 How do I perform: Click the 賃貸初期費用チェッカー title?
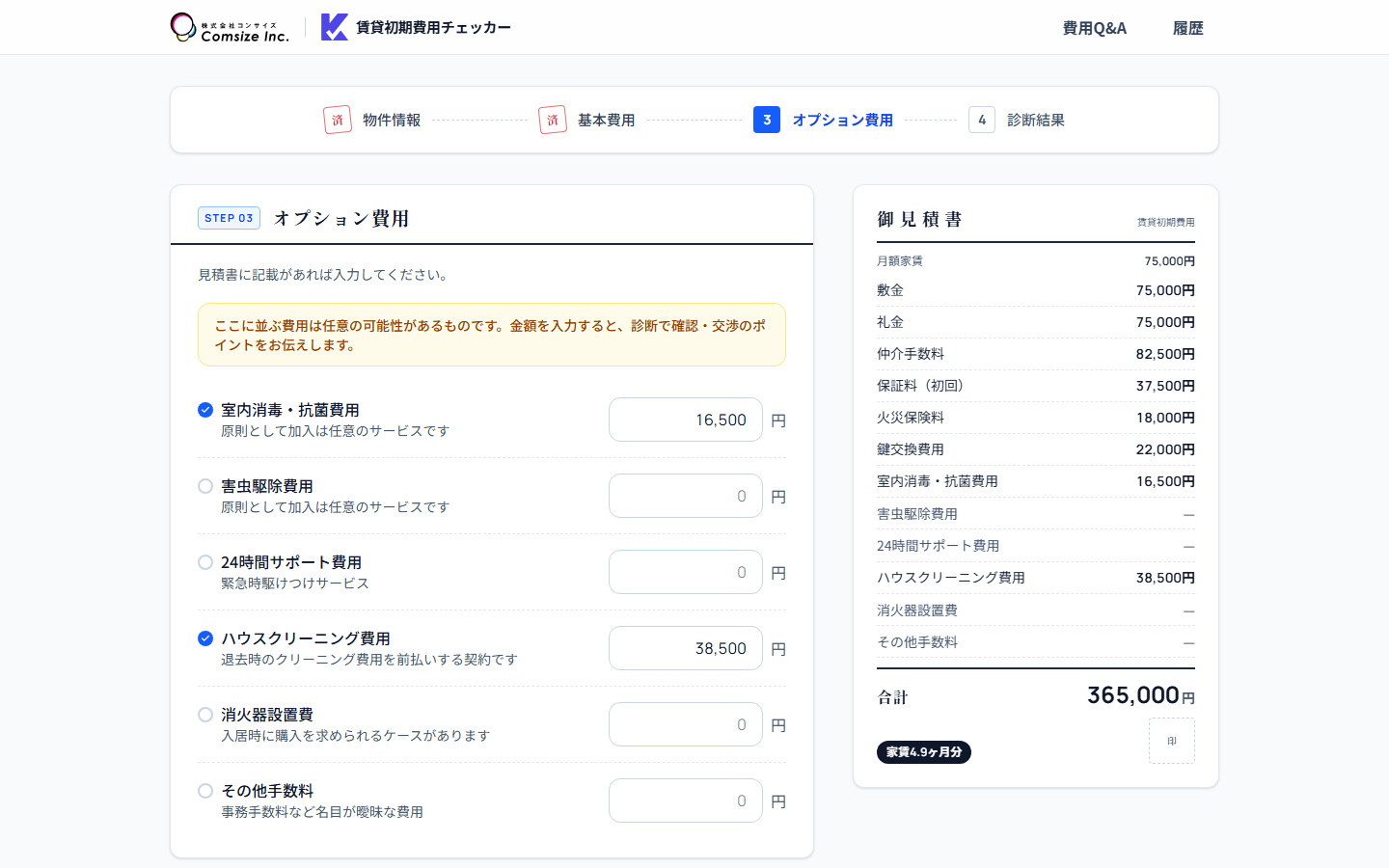[434, 27]
